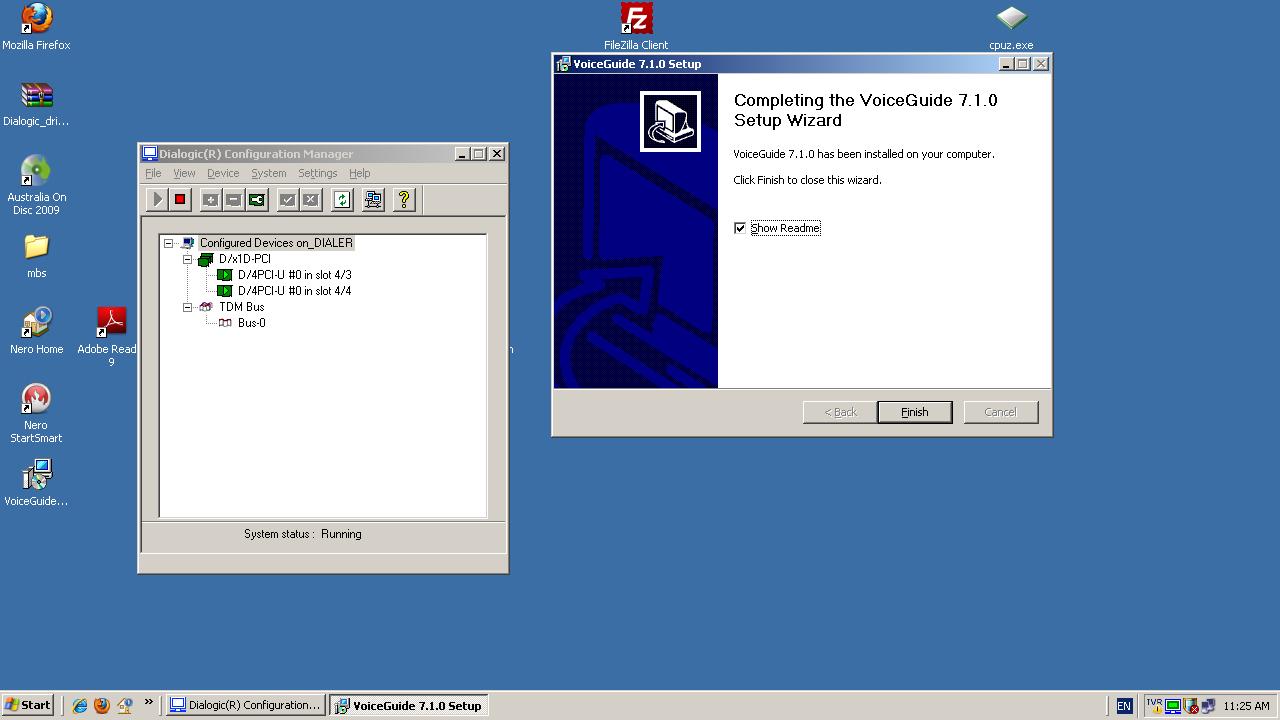Open Configure Device wrench toolbar icon
Screen dimensions: 1280x720
click(257, 200)
